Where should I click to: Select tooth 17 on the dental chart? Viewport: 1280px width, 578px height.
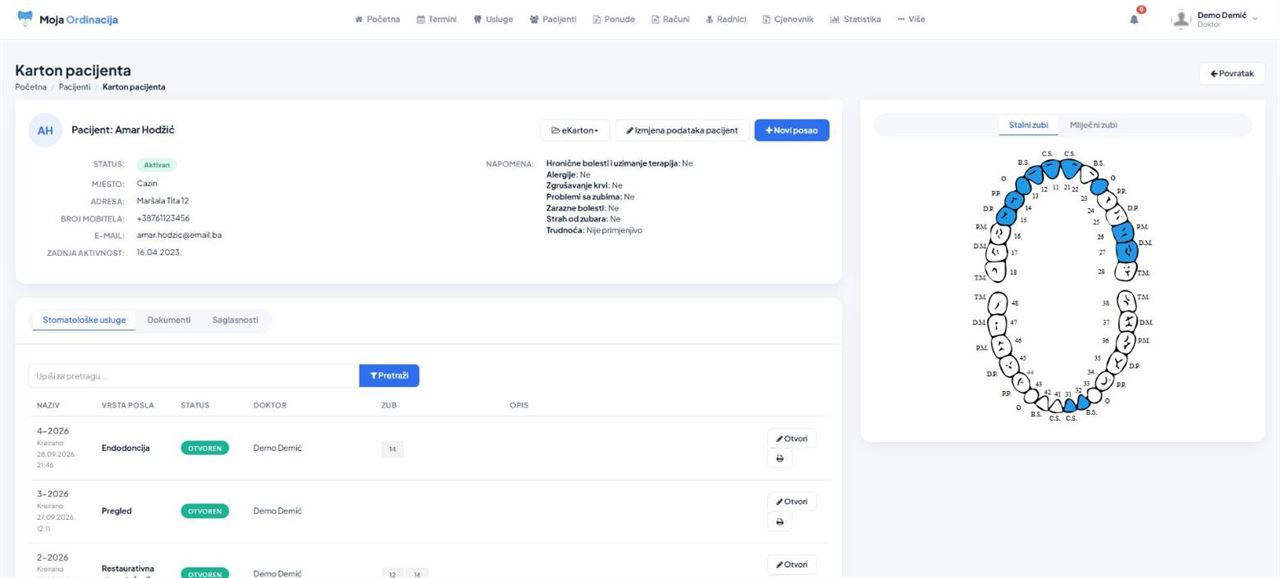(996, 251)
